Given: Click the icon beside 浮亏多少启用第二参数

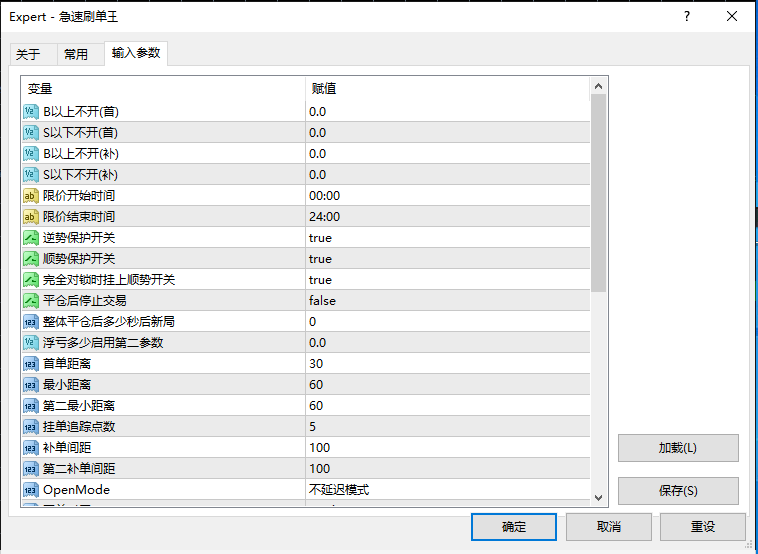Looking at the screenshot, I should click(x=30, y=342).
